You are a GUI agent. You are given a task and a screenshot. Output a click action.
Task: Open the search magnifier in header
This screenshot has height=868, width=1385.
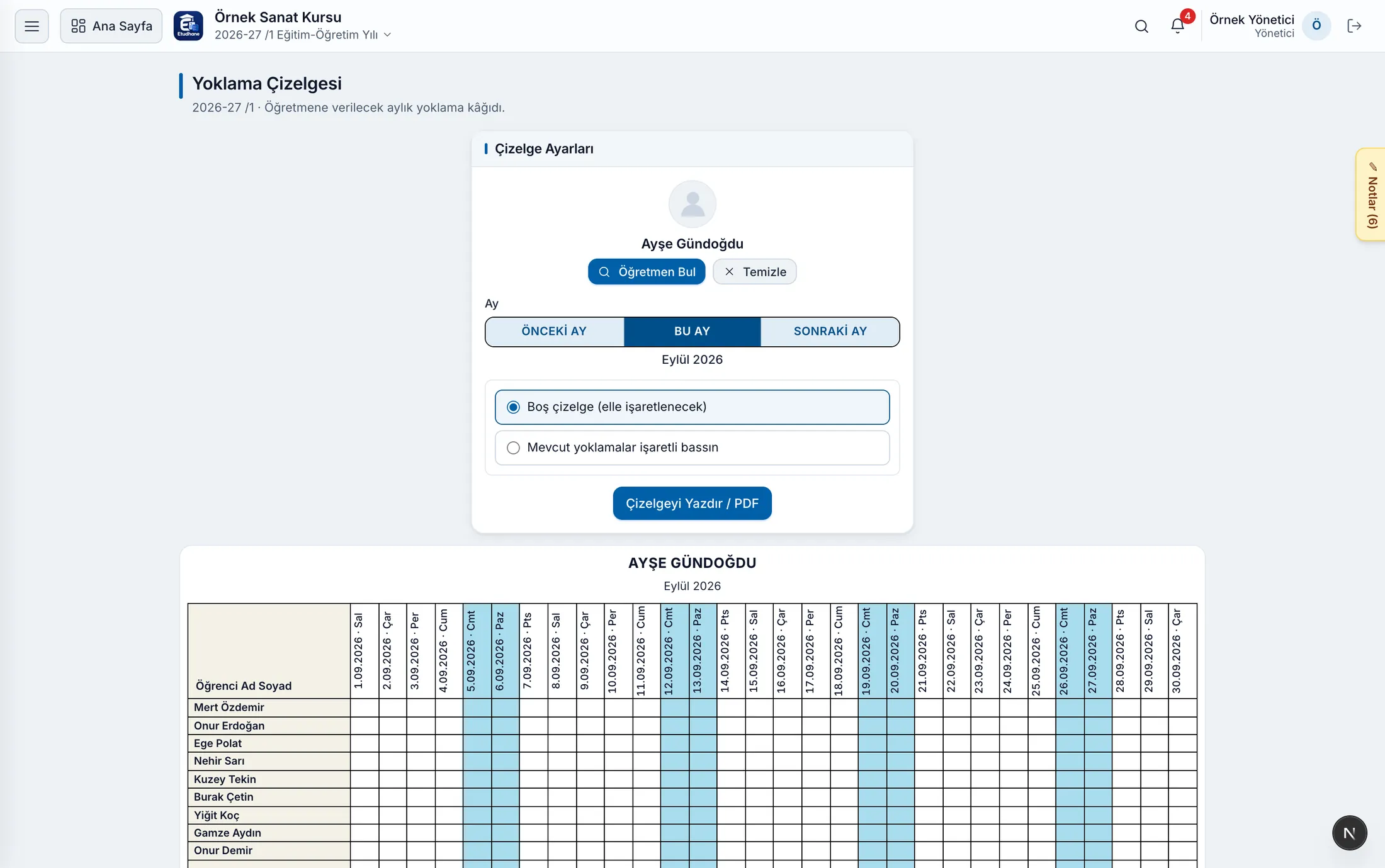tap(1141, 26)
